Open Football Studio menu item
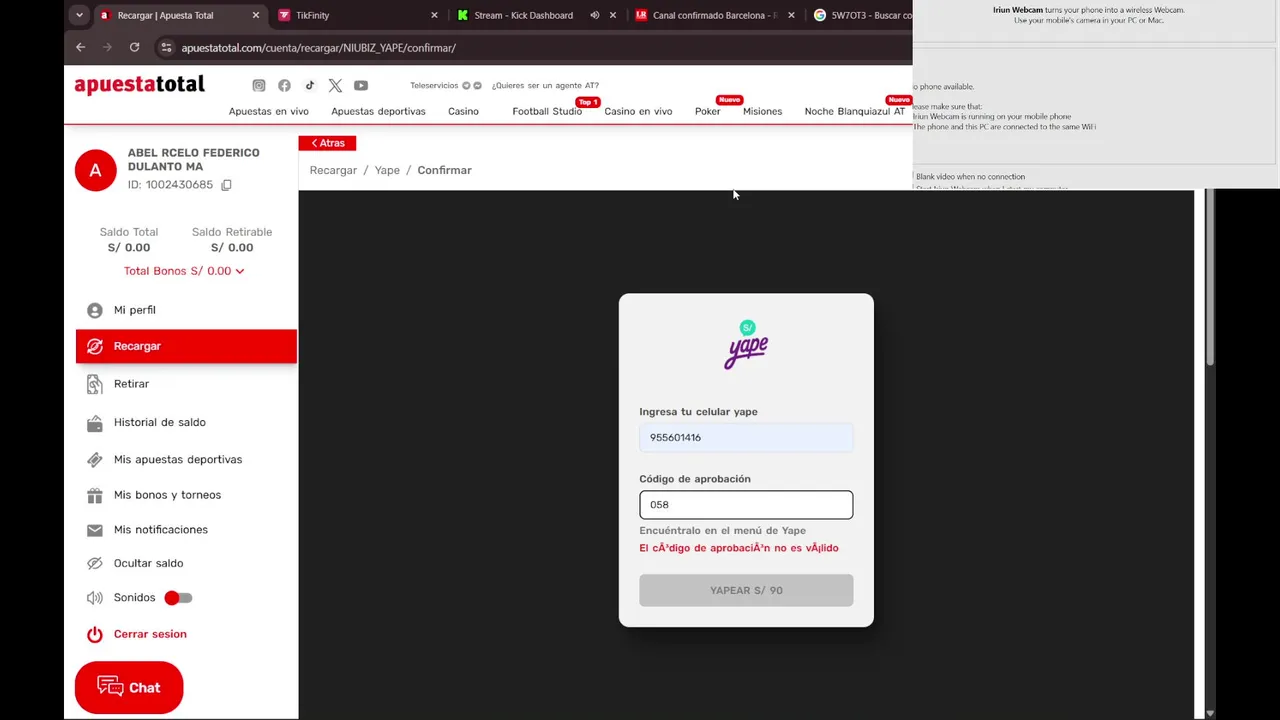1280x720 pixels. [x=547, y=111]
